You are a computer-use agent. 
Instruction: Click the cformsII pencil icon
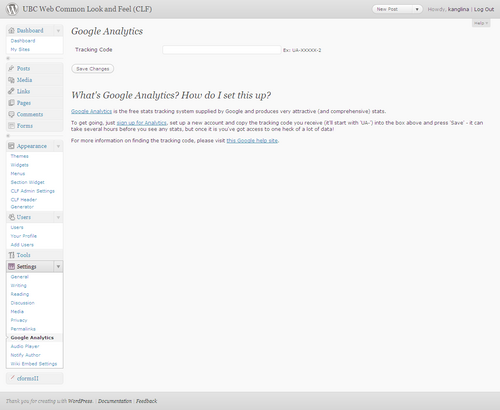pos(12,378)
